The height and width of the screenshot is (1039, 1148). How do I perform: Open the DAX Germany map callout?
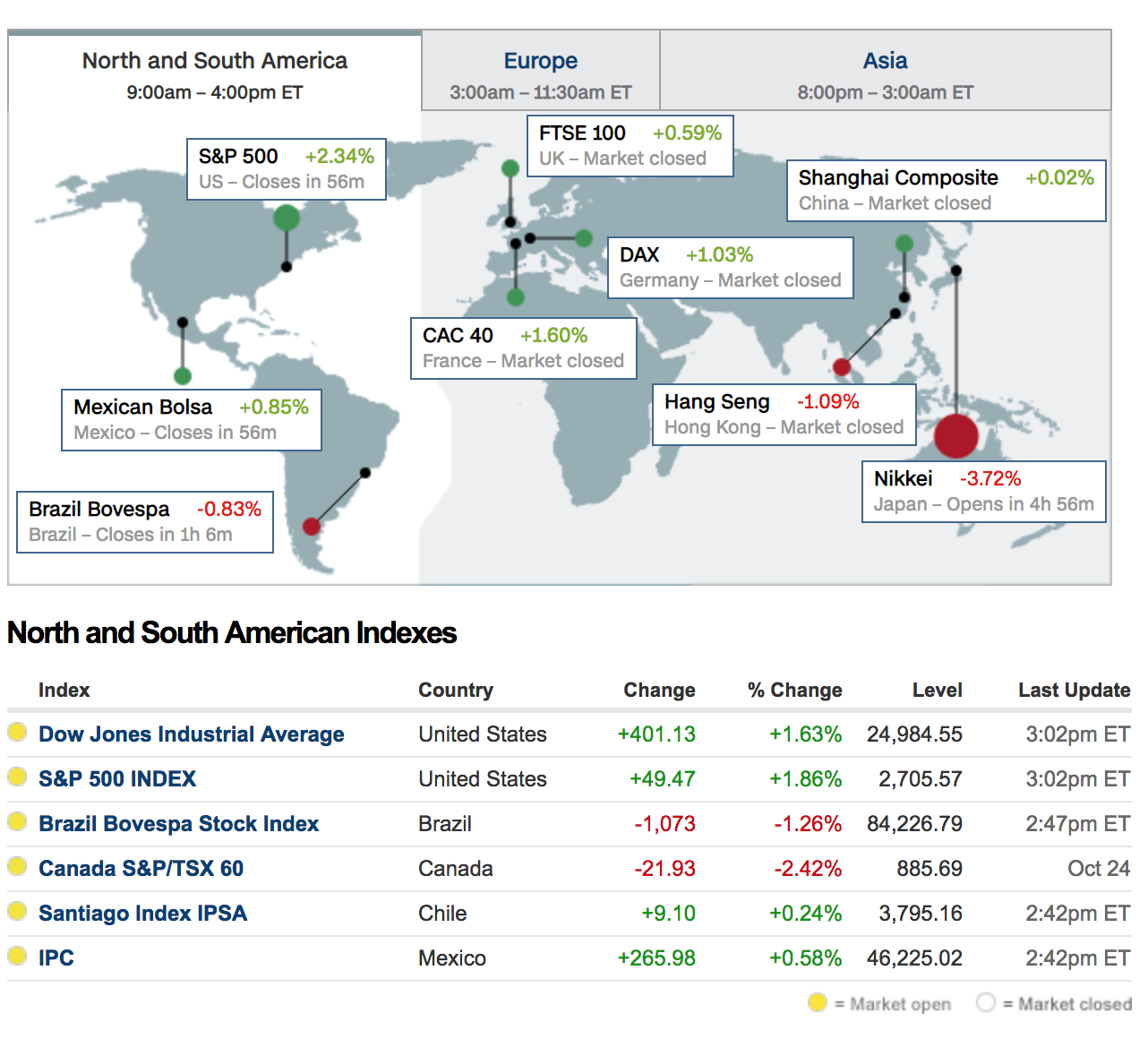pos(731,268)
